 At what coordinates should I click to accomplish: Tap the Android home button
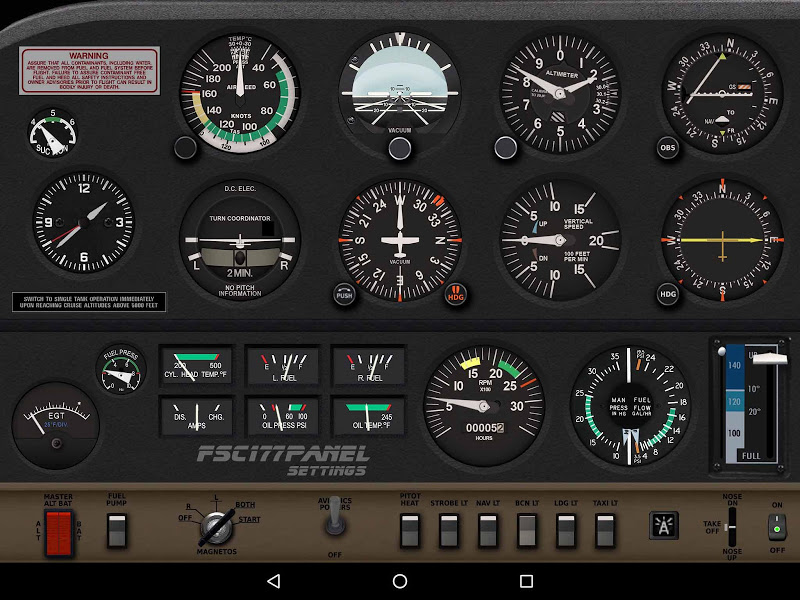[x=400, y=581]
